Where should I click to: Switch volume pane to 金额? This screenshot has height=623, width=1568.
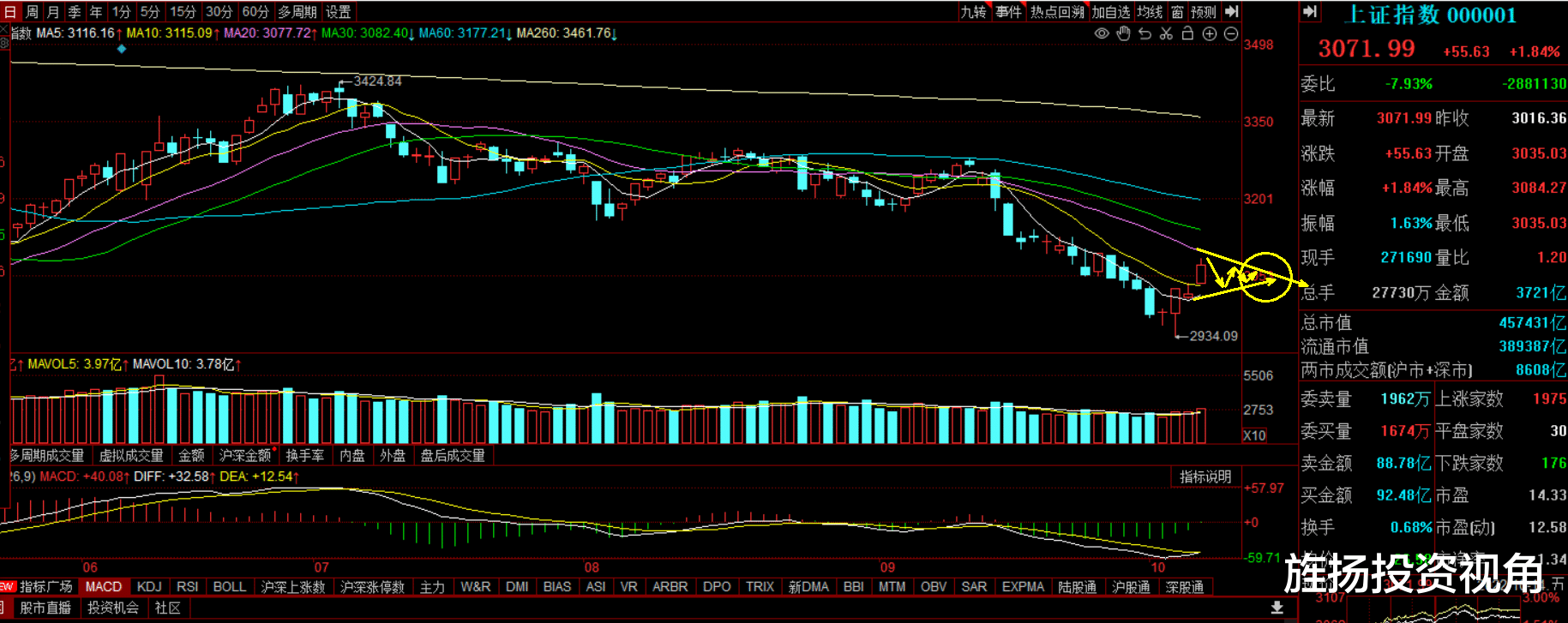pyautogui.click(x=191, y=455)
